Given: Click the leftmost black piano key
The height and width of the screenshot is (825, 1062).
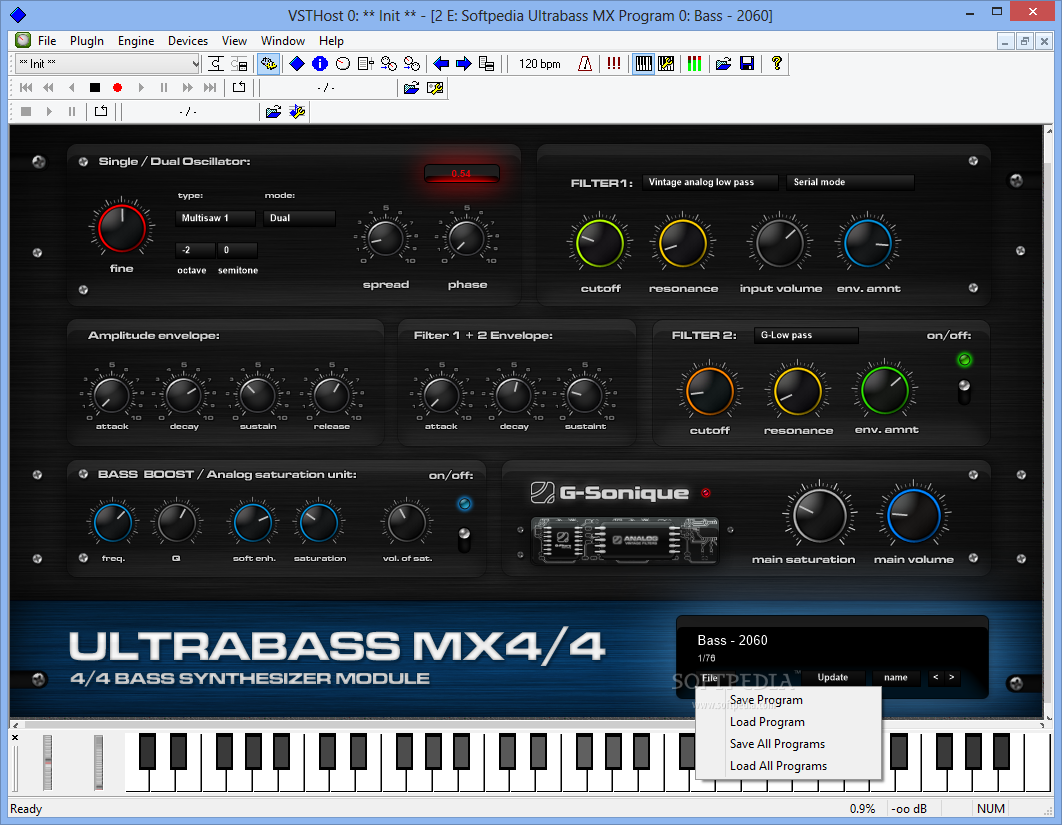Looking at the screenshot, I should coord(147,750).
